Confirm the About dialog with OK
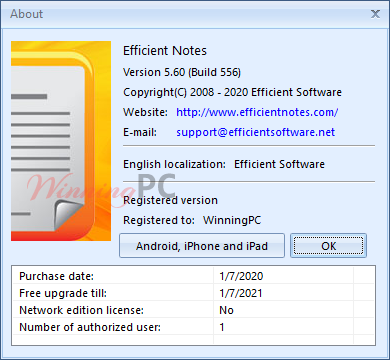Viewport: 390px width, 360px height. tap(328, 246)
